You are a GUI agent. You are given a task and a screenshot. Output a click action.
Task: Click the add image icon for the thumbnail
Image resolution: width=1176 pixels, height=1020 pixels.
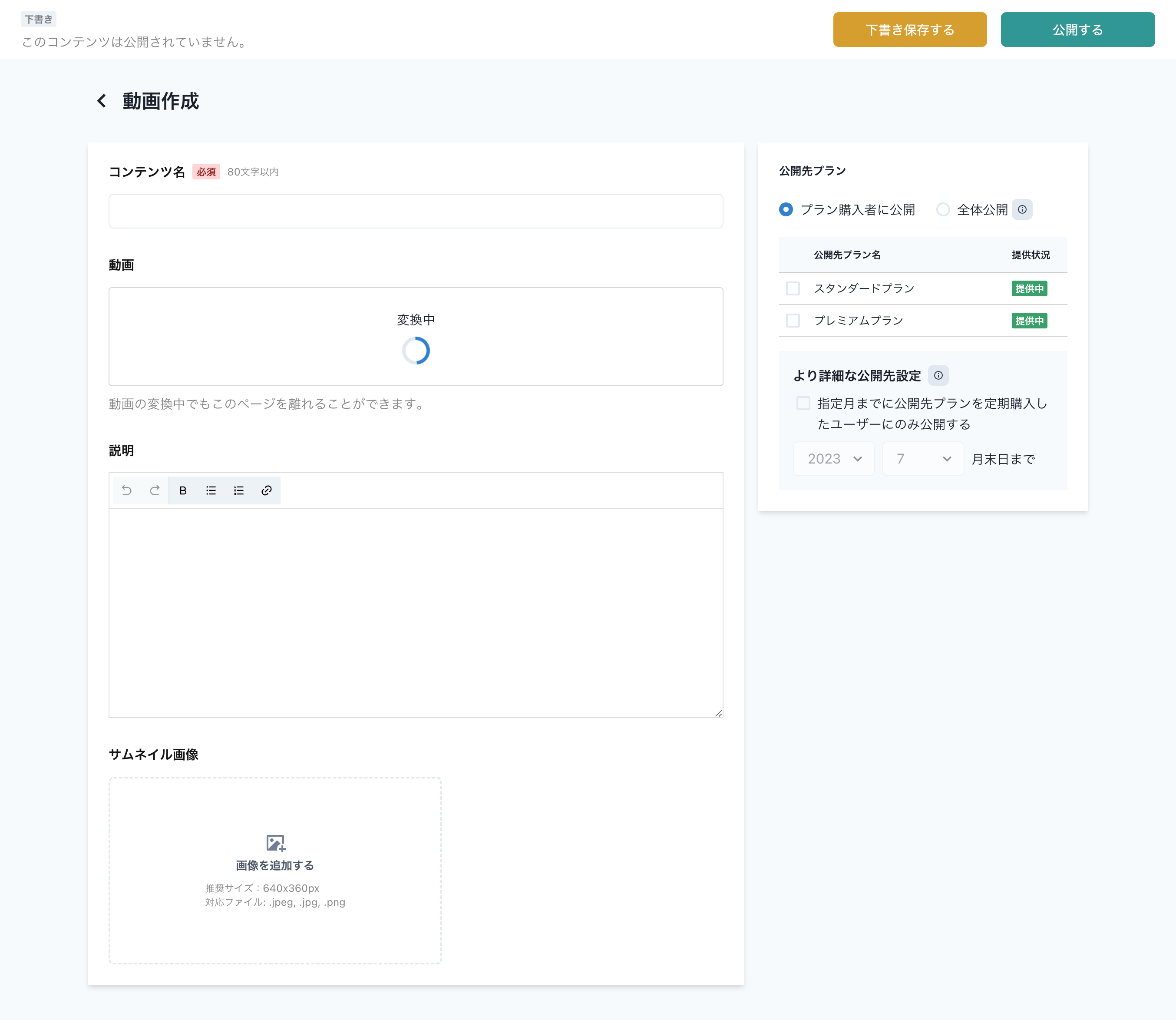pos(275,843)
